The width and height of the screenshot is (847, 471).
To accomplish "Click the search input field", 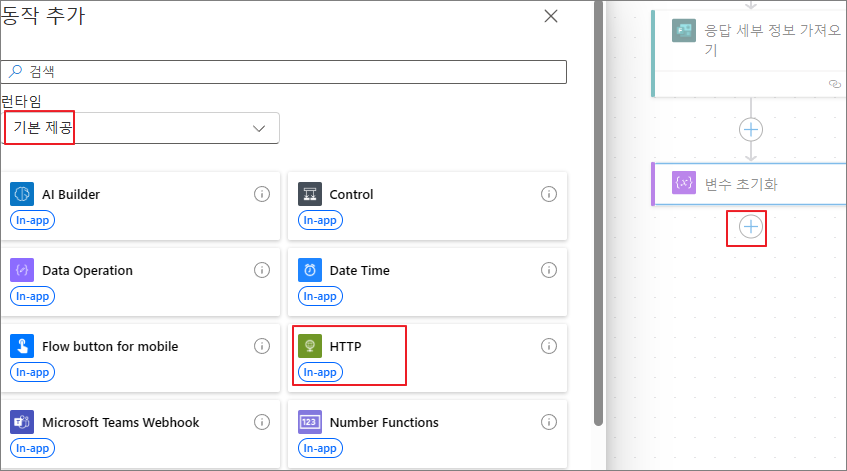I will pos(284,72).
